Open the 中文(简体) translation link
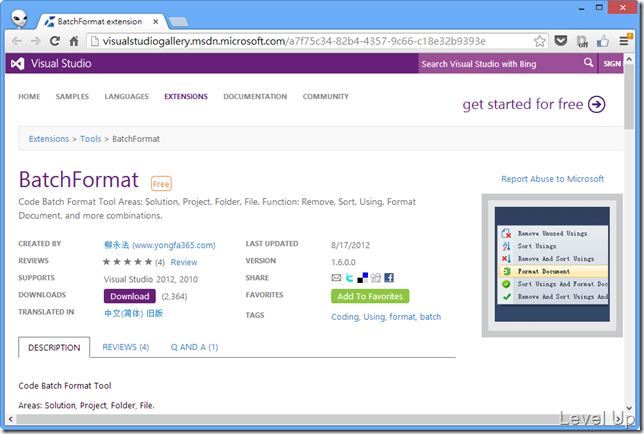Viewport: 644px width, 434px height. pyautogui.click(x=124, y=313)
